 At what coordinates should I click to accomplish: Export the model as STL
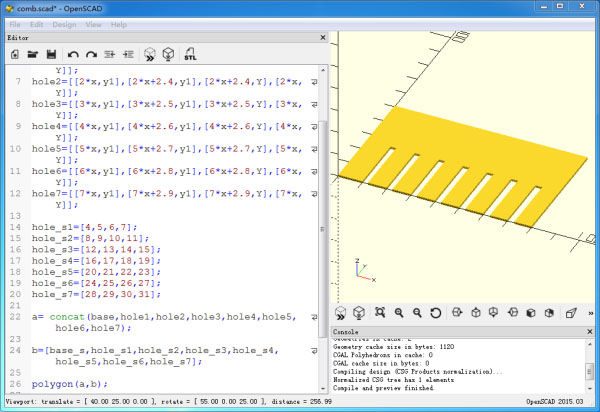(x=190, y=54)
